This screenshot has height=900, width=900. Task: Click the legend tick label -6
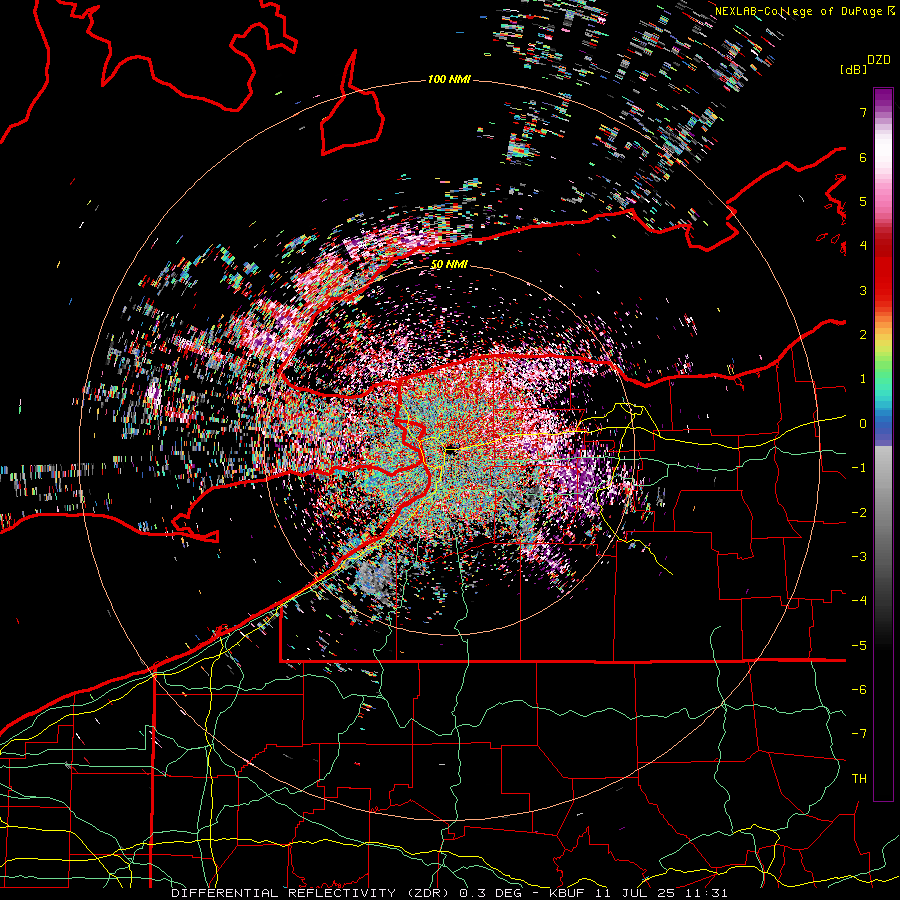[x=859, y=690]
